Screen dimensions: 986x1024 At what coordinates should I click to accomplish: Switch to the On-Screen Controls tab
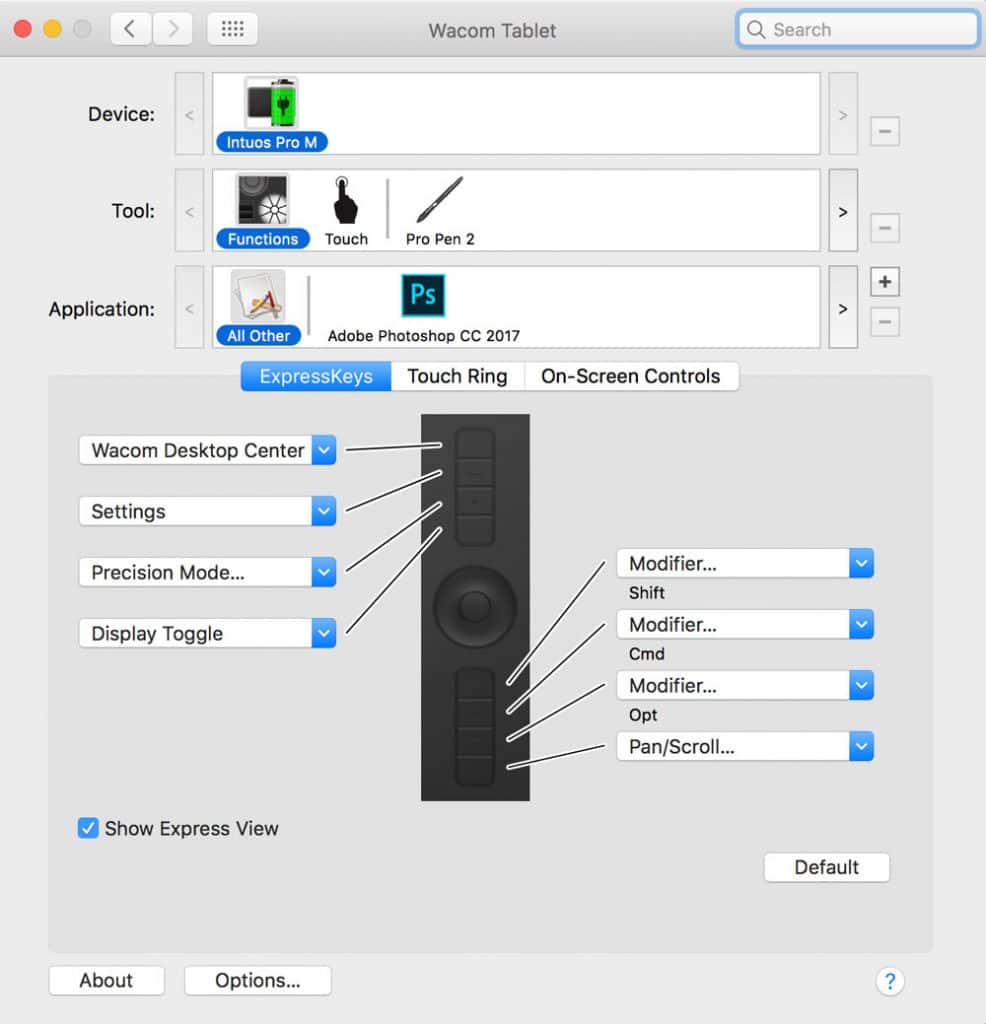tap(631, 376)
